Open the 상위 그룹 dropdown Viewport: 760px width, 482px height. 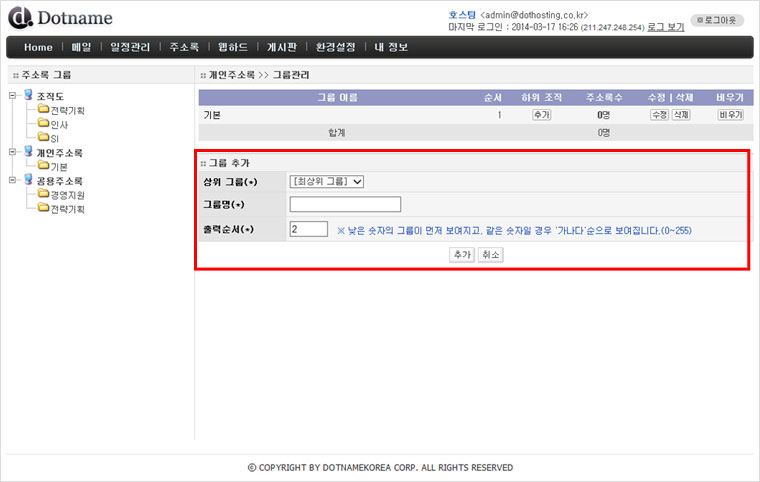[x=326, y=181]
